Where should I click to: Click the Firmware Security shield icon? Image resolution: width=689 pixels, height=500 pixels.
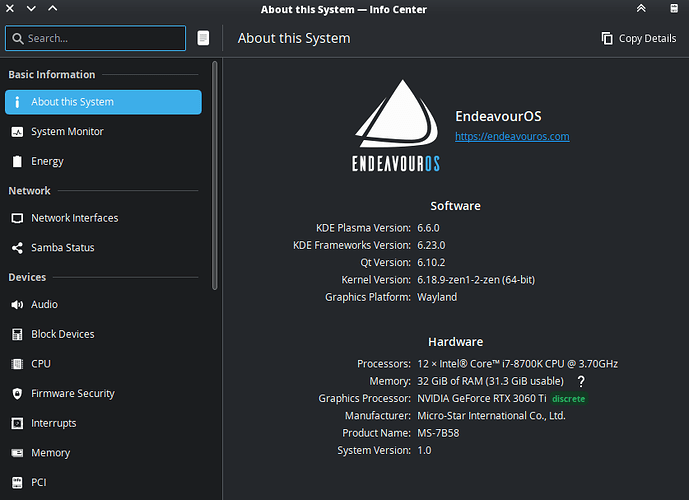(17, 394)
